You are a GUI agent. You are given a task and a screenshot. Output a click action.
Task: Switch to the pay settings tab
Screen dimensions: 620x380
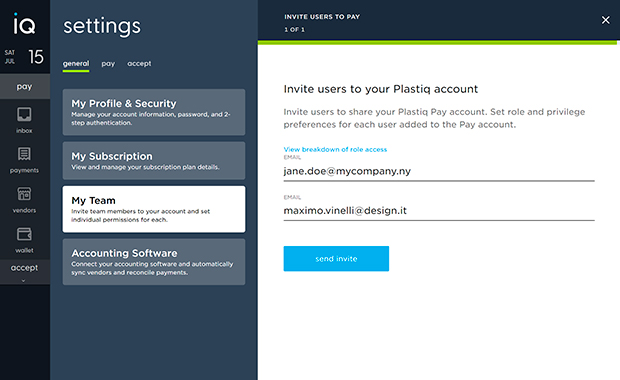coord(108,64)
